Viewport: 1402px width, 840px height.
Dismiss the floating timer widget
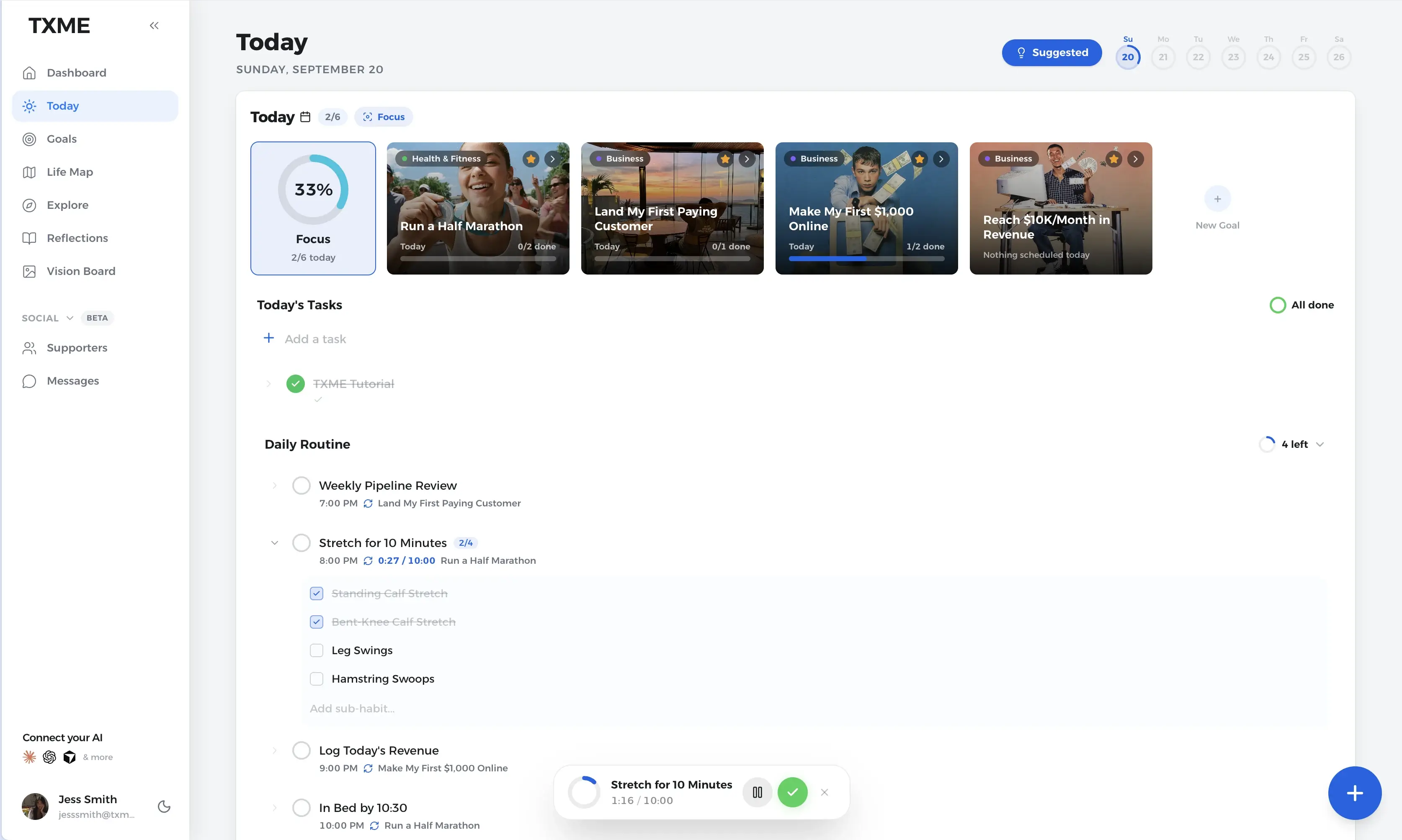coord(825,792)
